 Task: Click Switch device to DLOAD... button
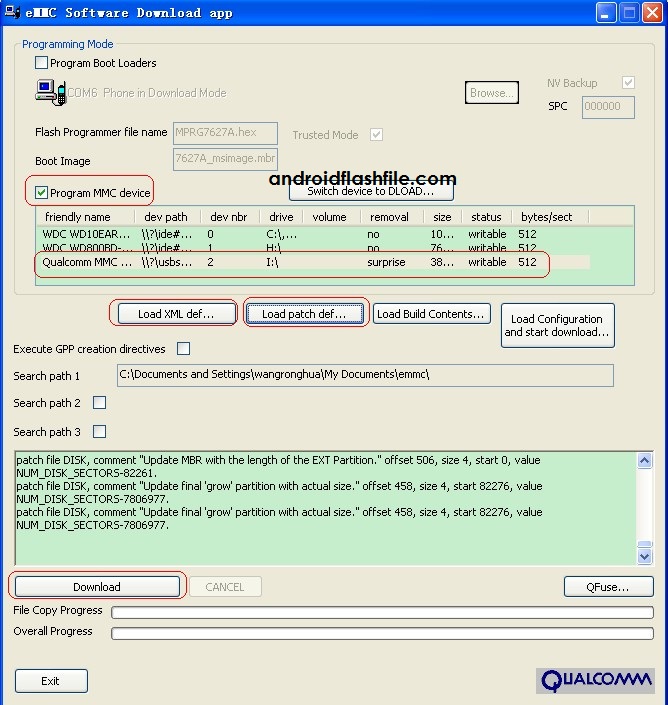[x=371, y=192]
